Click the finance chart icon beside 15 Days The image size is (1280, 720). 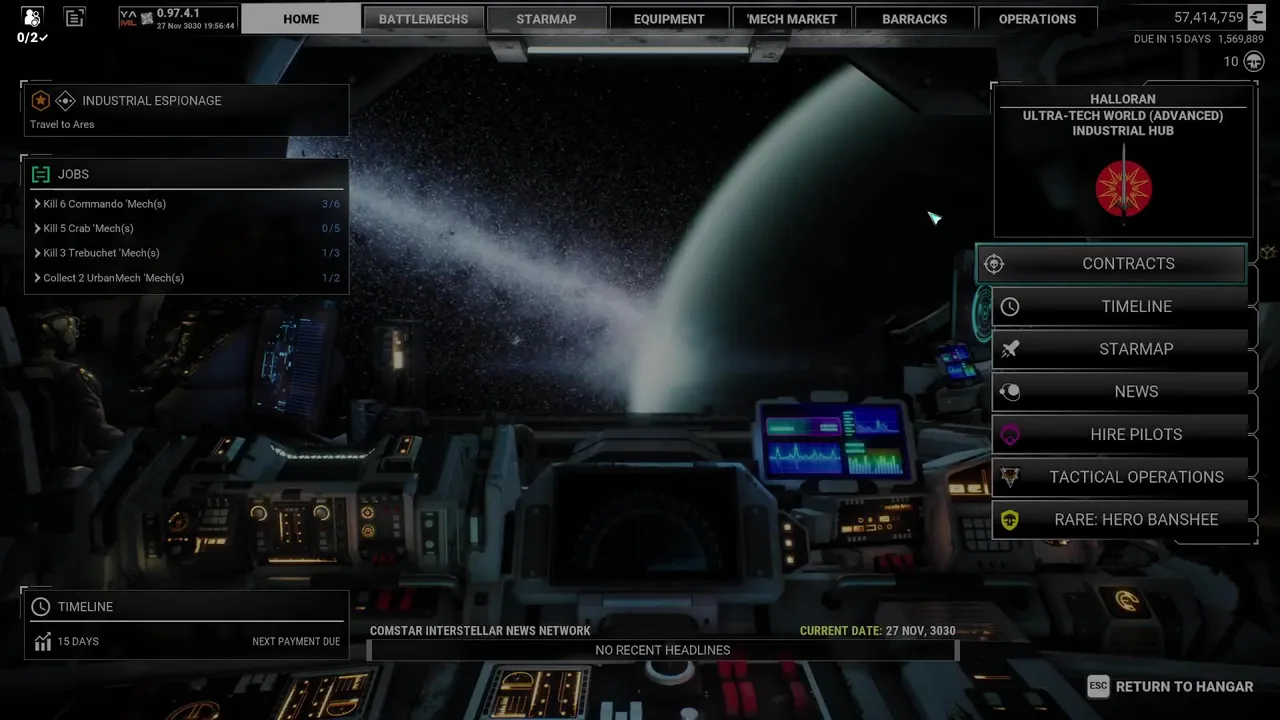pos(42,642)
